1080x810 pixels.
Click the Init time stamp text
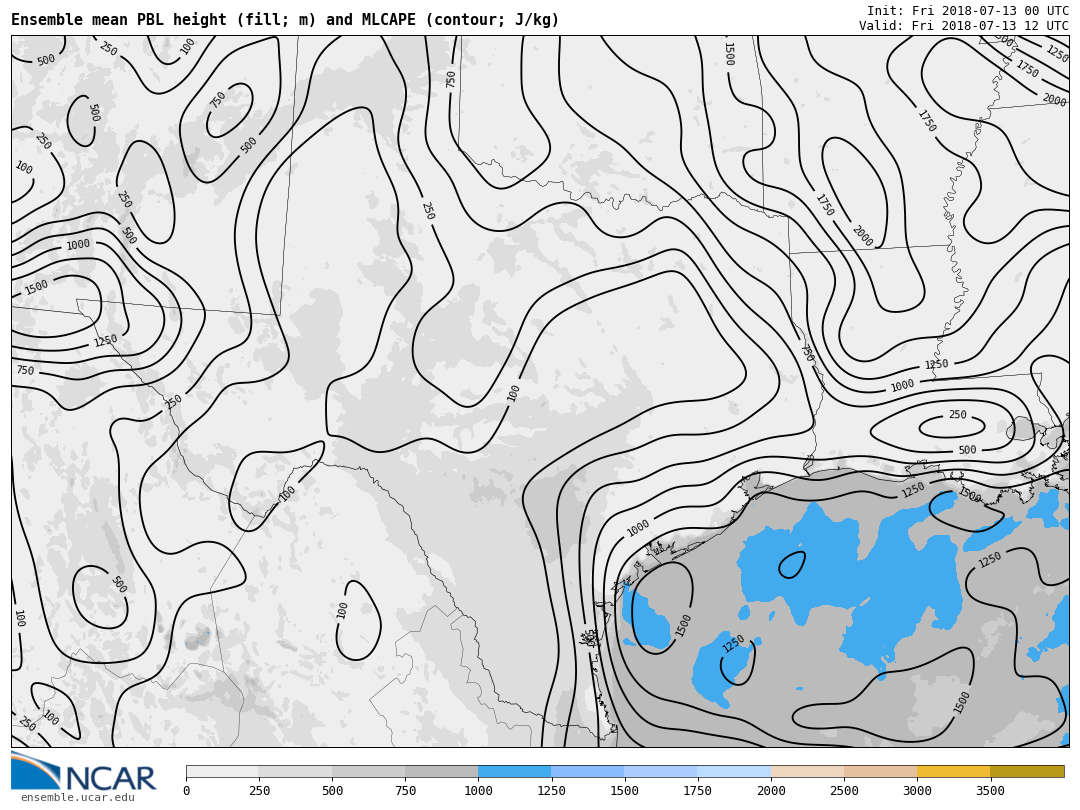point(967,11)
